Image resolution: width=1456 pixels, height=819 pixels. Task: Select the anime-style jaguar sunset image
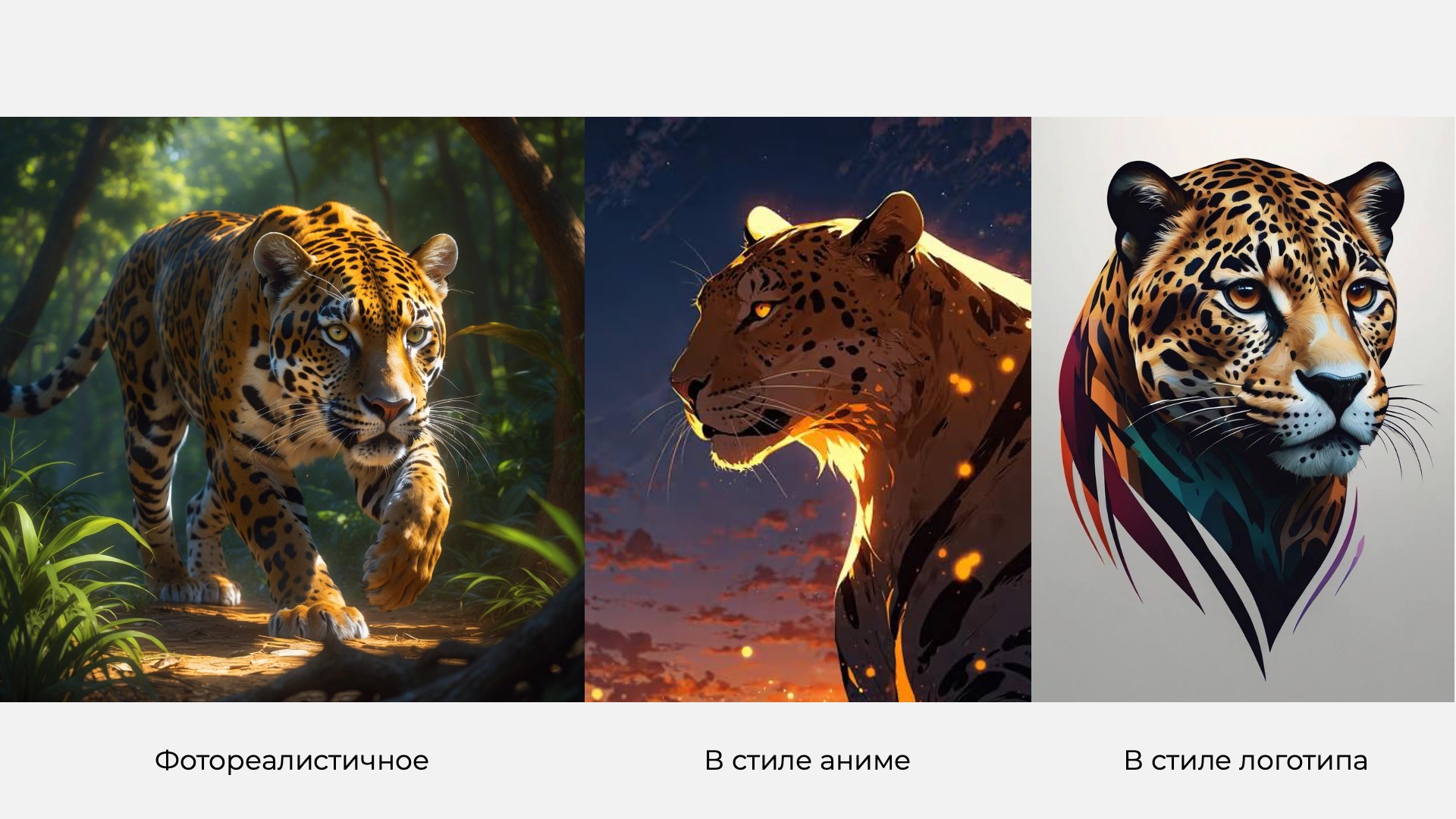tap(808, 409)
